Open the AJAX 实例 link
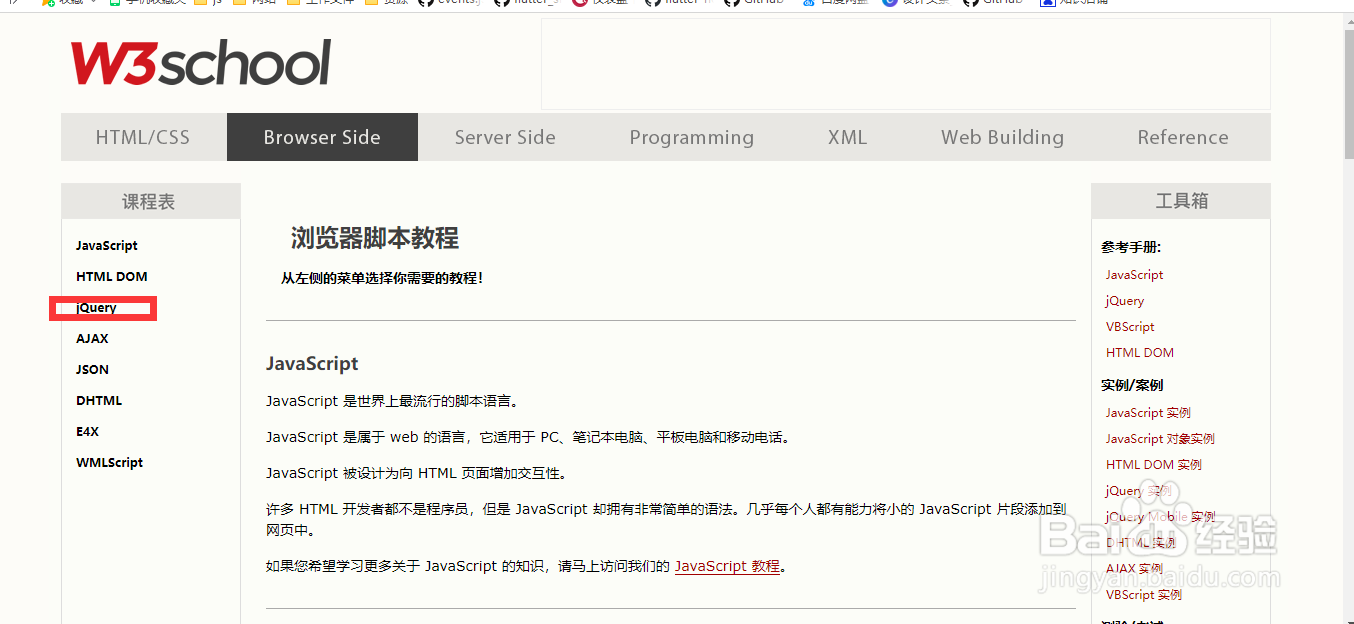Viewport: 1354px width, 624px height. pyautogui.click(x=1135, y=569)
